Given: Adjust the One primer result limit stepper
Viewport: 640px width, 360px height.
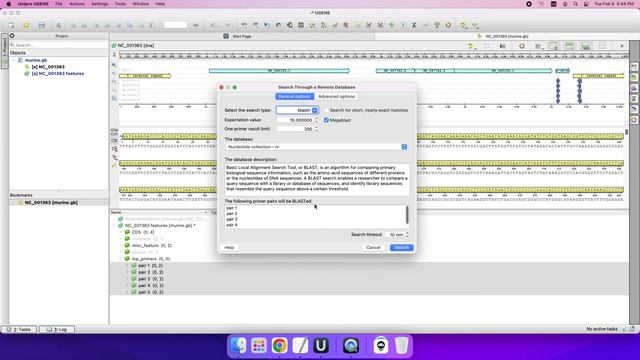Looking at the screenshot, I should click(316, 129).
